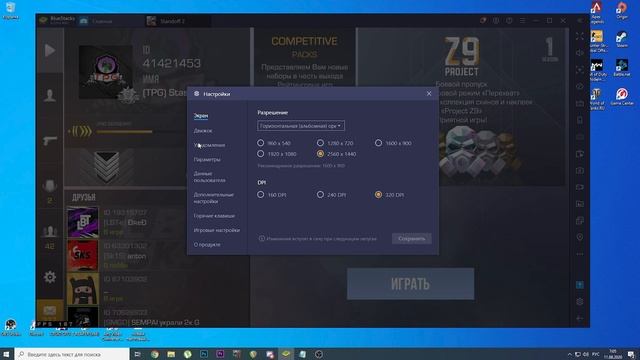This screenshot has width=640, height=360.
Task: Click the install APK icon in BlueStacks sidebar
Action: point(580,154)
